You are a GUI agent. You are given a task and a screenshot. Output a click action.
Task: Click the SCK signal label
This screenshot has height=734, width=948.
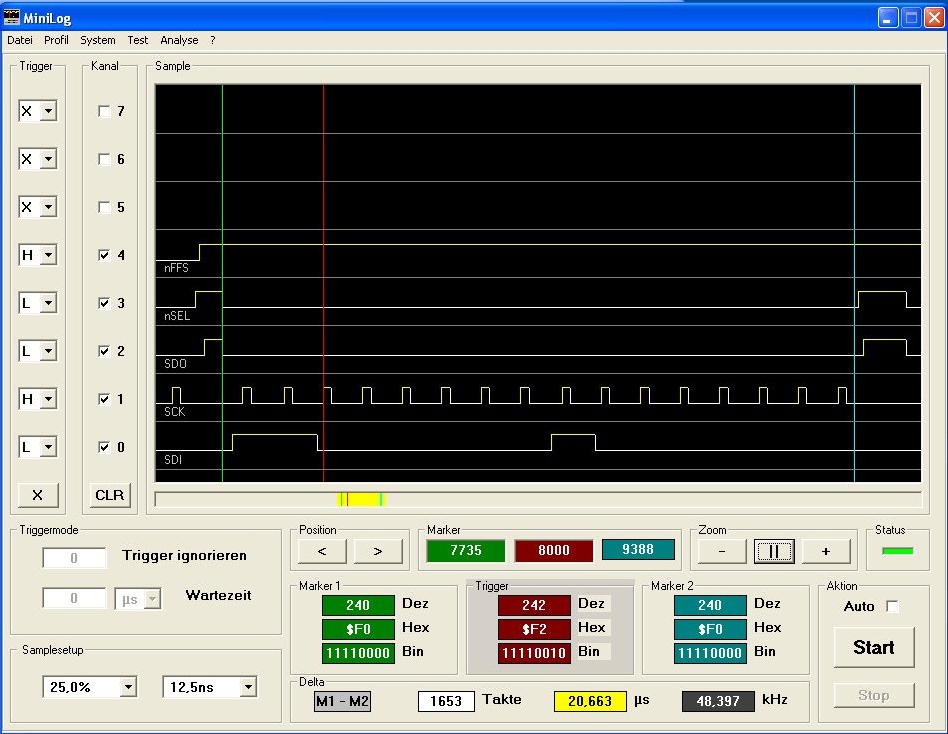175,412
